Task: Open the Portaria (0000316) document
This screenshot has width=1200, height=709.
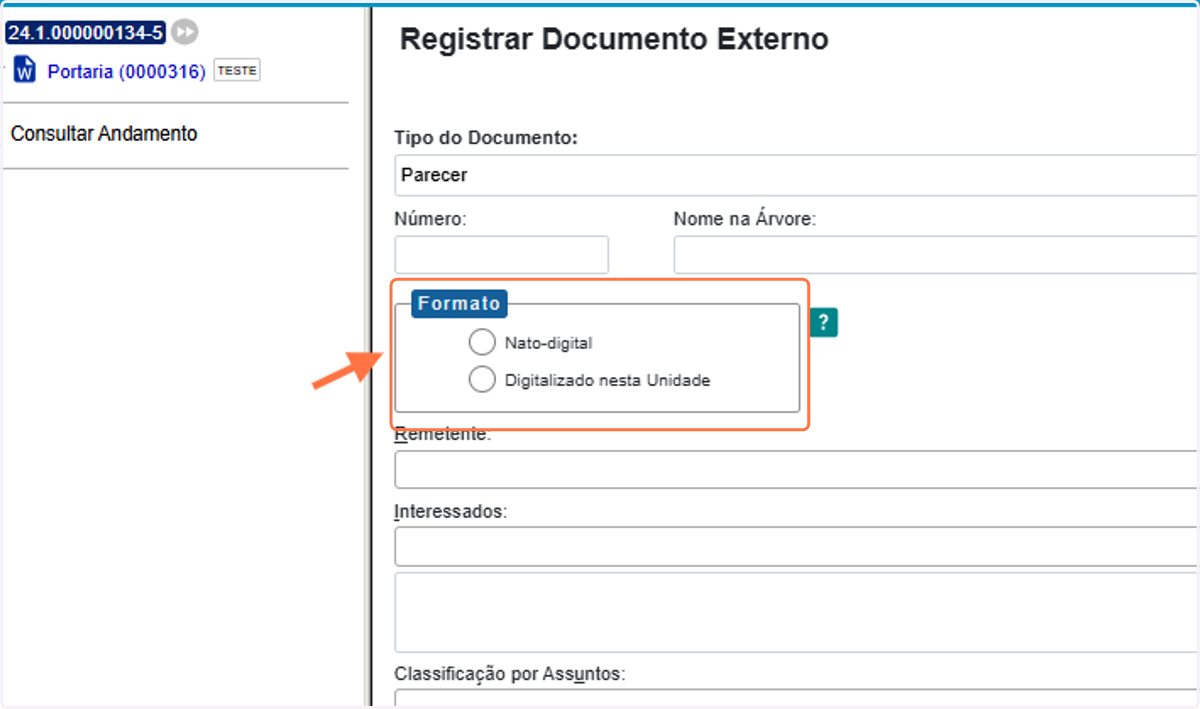Action: (126, 72)
